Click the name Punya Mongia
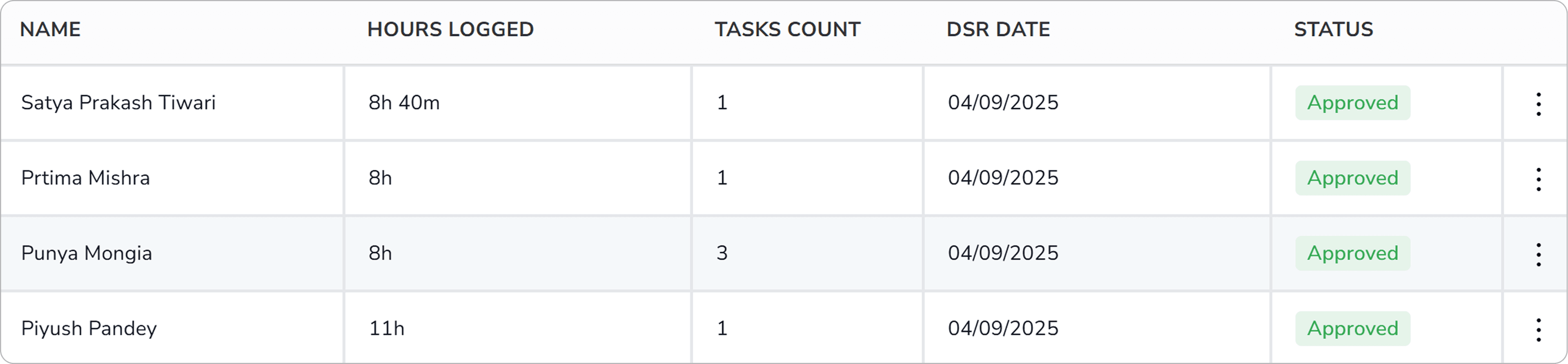The image size is (1568, 364). (87, 253)
